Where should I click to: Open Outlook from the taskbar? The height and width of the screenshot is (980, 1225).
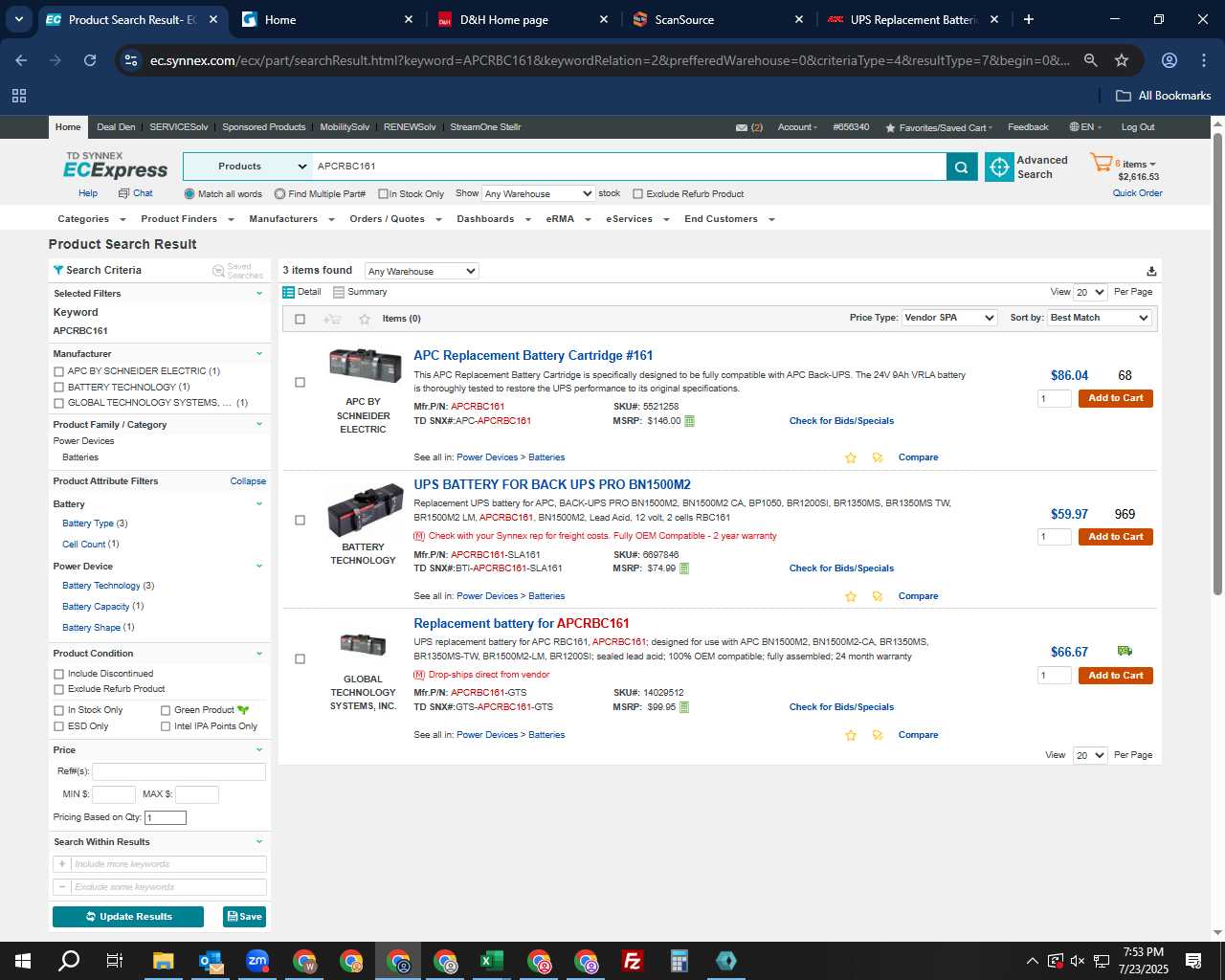211,961
